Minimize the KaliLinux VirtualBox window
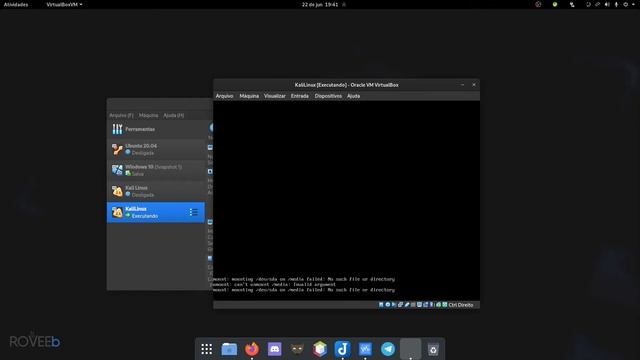The width and height of the screenshot is (640, 360). click(462, 85)
